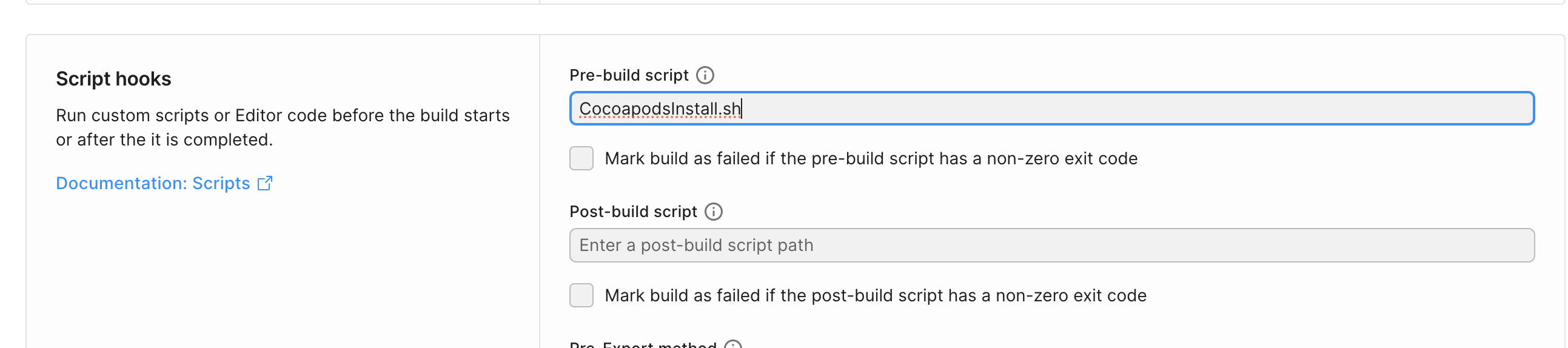Click the Pre-build script field label

(629, 75)
